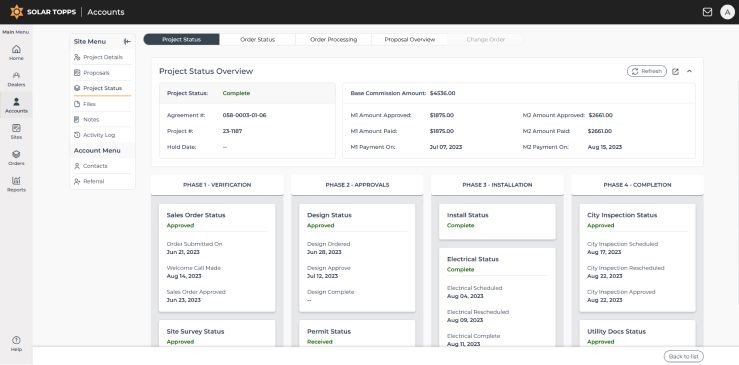Open Dealers from the sidebar
This screenshot has width=739, height=365.
16,79
